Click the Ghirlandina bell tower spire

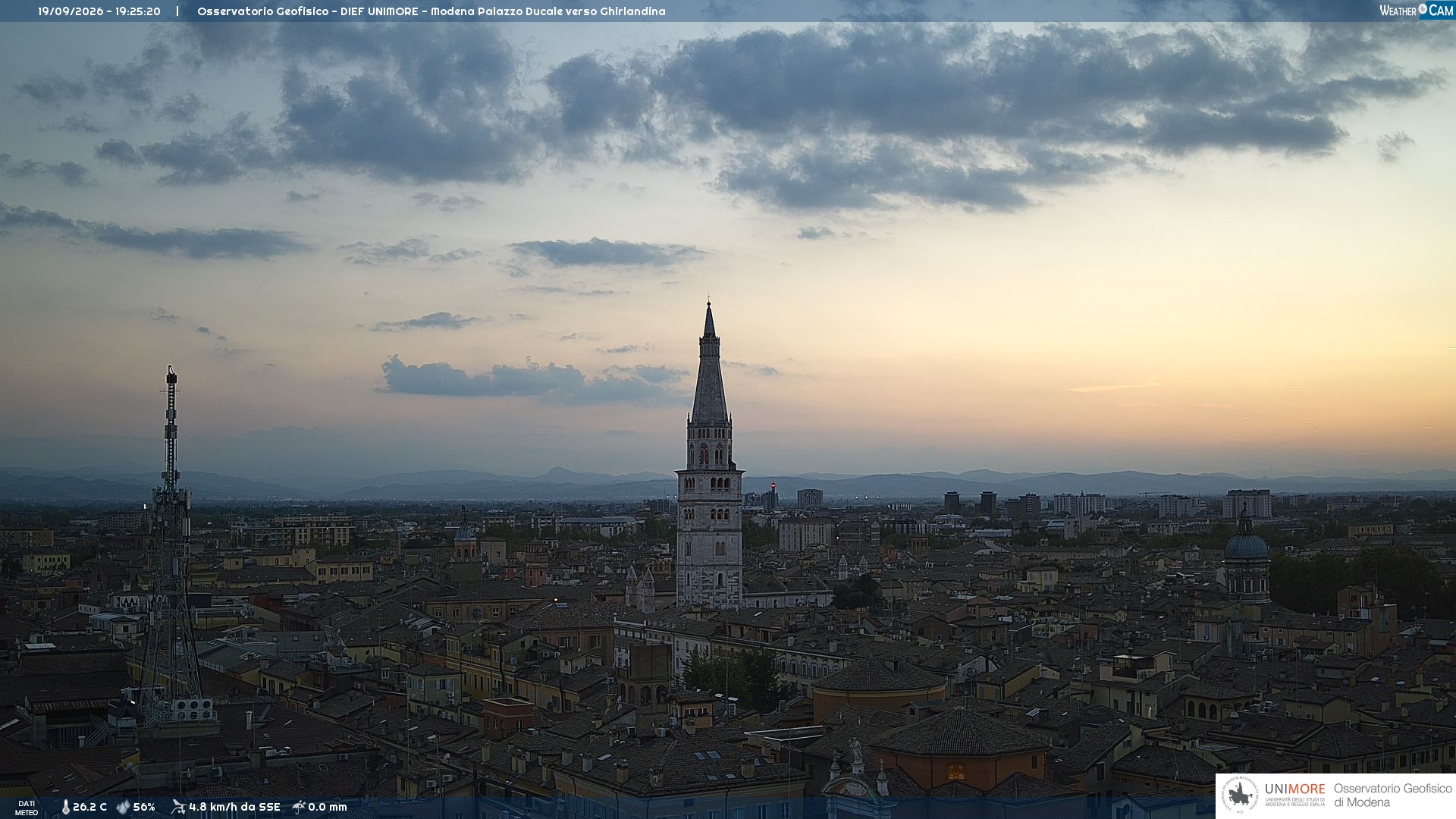point(710,364)
